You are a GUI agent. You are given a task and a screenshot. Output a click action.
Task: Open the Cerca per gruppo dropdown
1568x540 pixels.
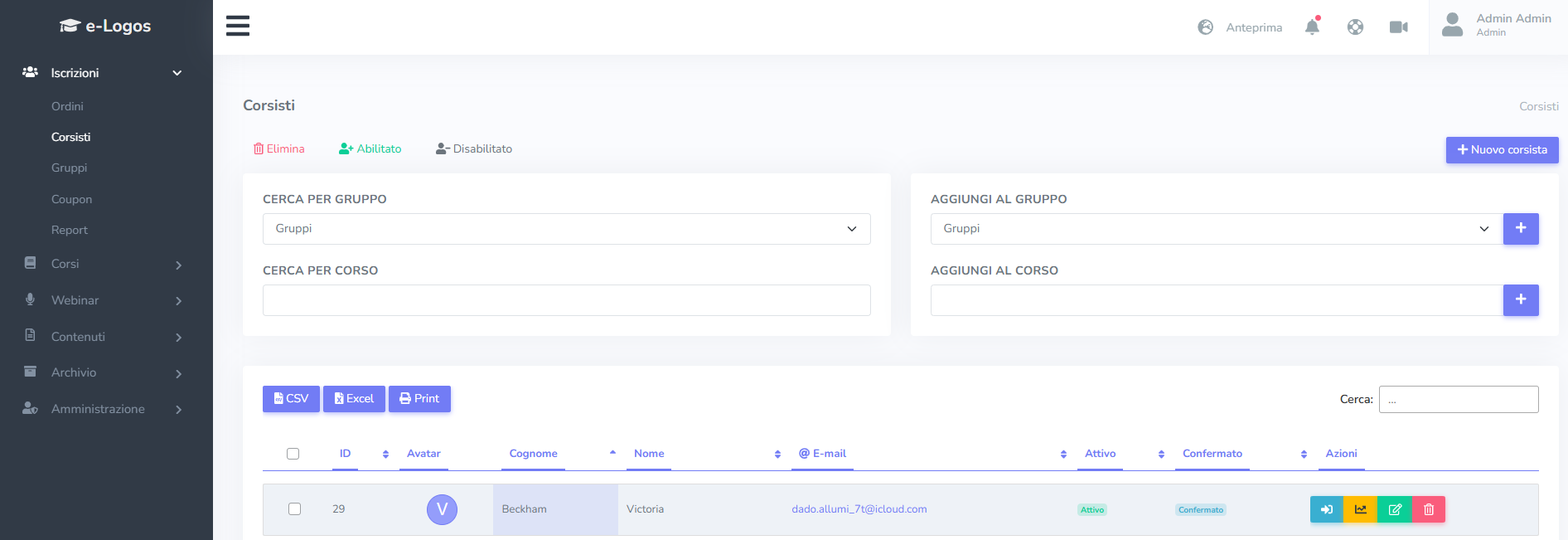click(566, 229)
